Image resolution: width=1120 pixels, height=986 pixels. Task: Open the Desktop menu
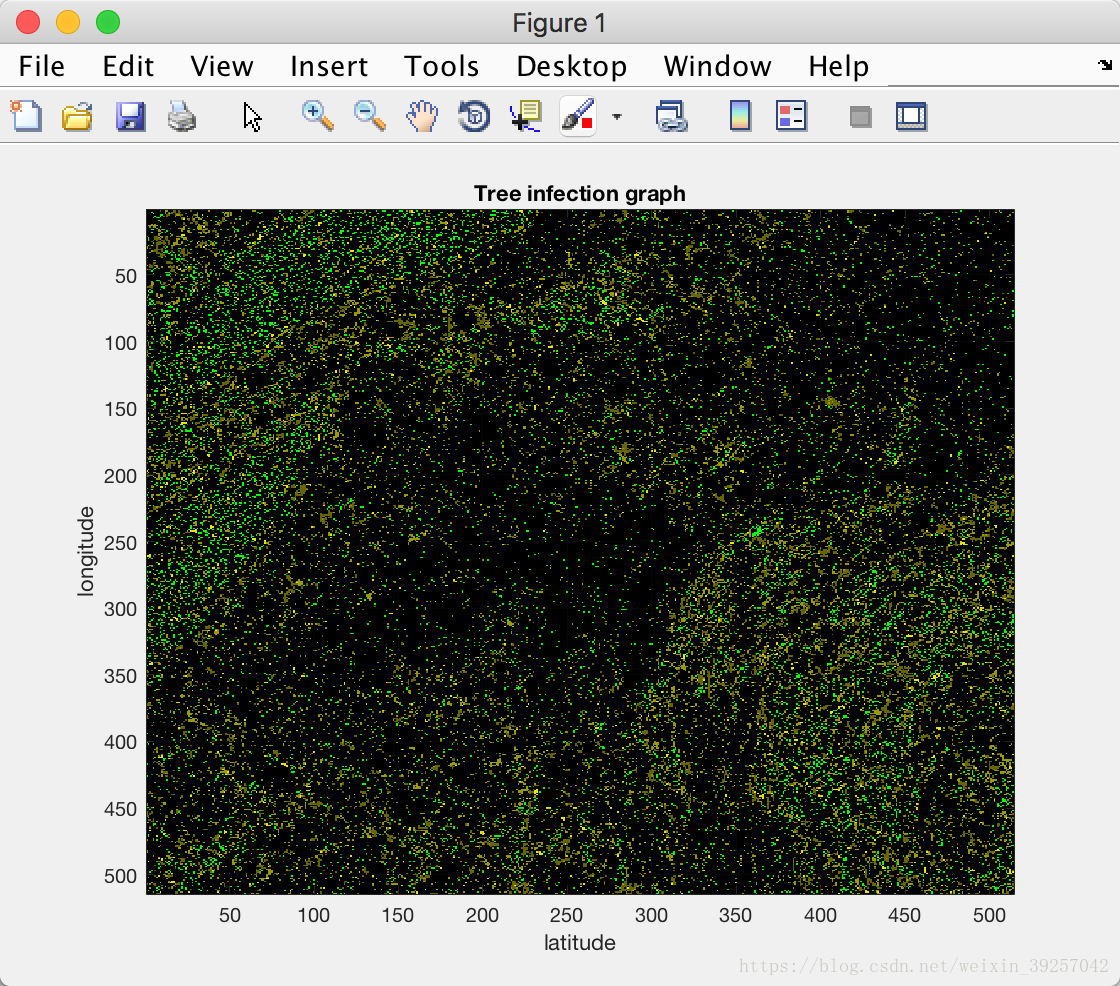click(571, 66)
